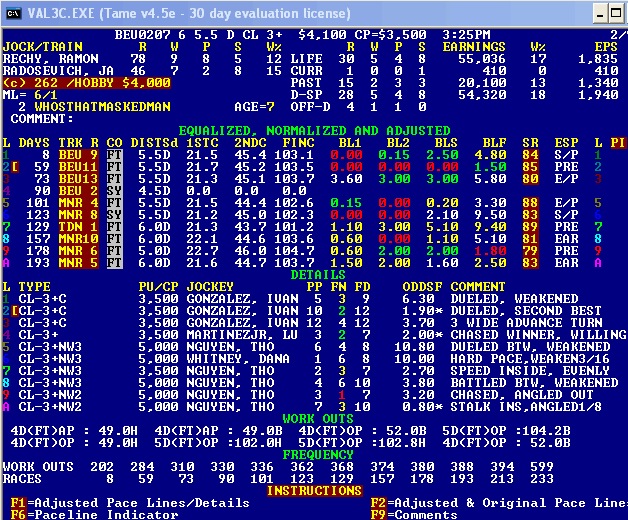Select the SR column header

coord(530,143)
